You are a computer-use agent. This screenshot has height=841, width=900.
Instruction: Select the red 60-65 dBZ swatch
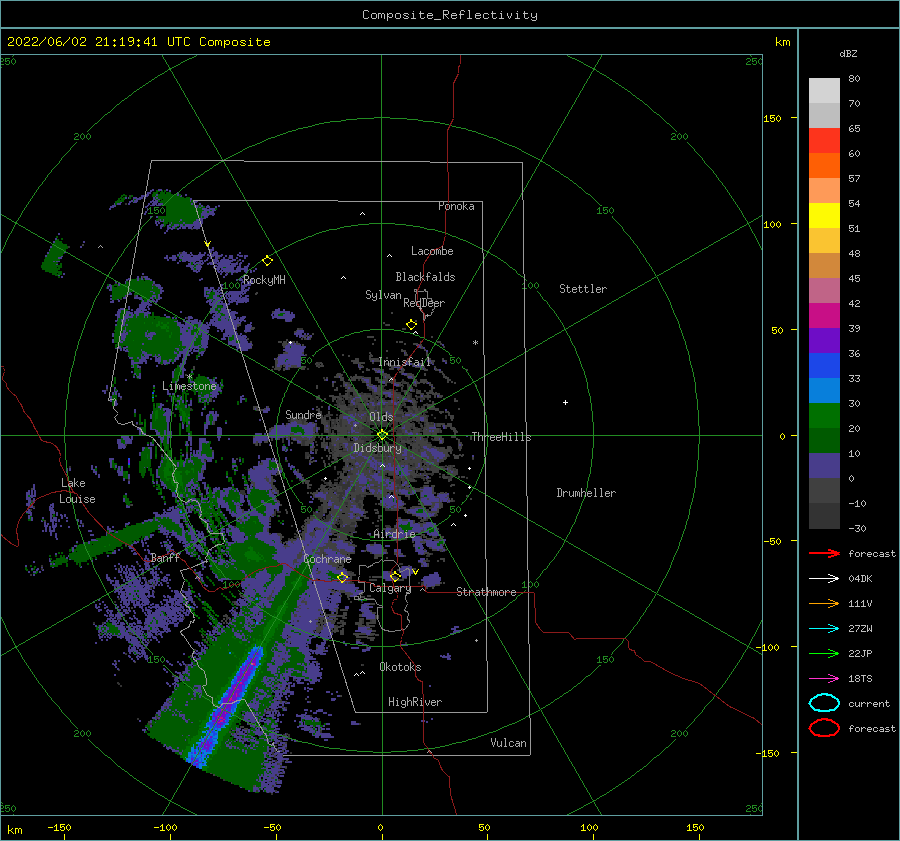point(824,141)
